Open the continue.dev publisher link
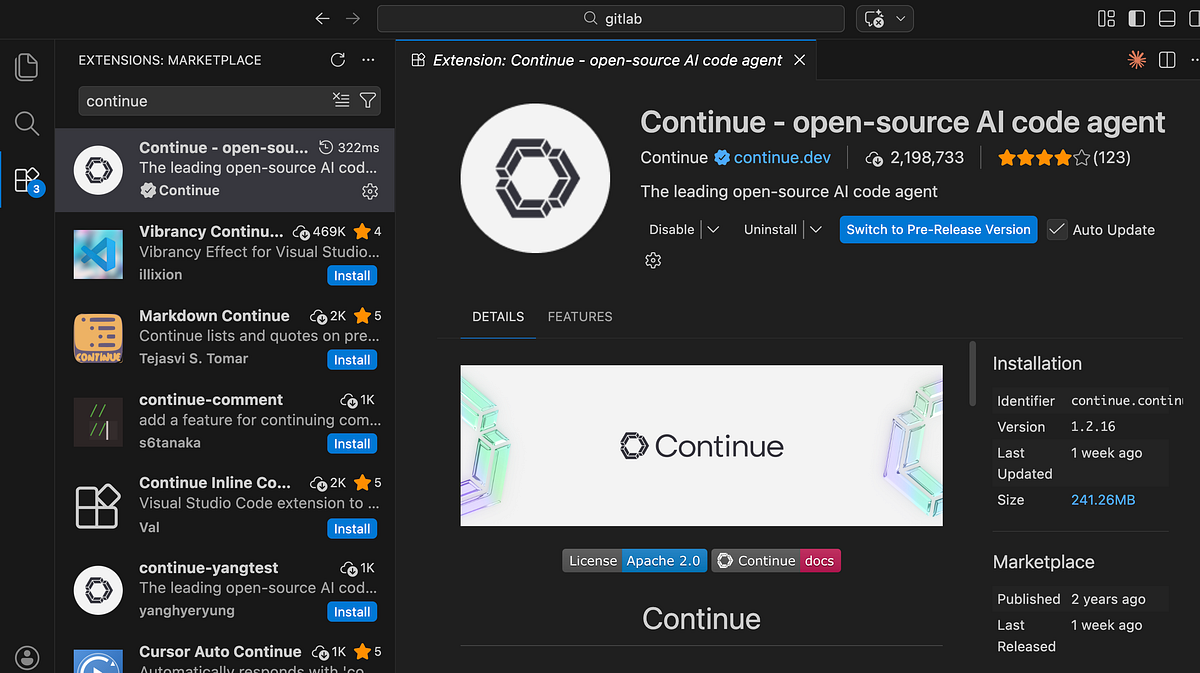 click(x=782, y=157)
